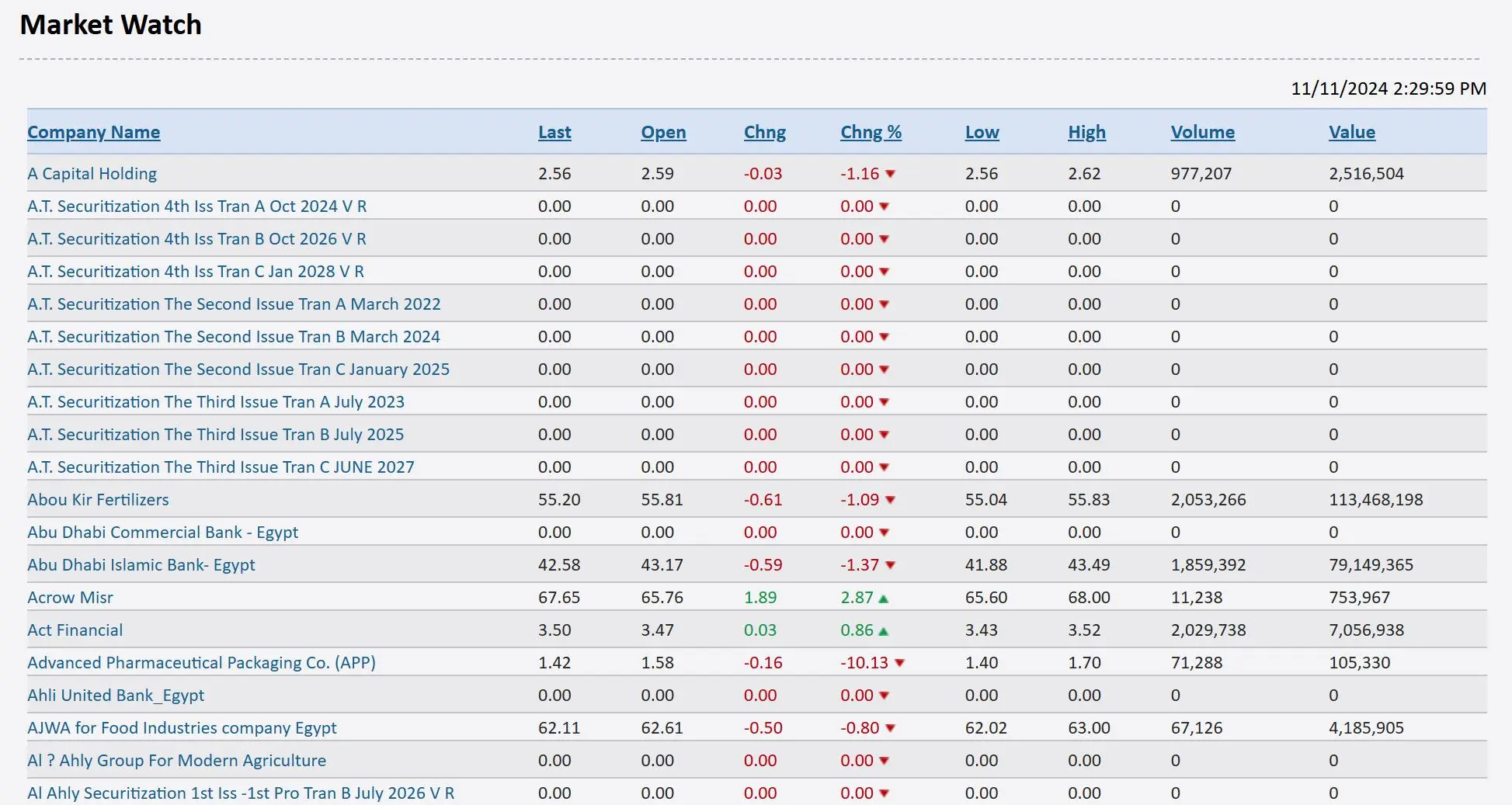Open Abou Kir Fertilizers company link
1512x805 pixels.
point(98,500)
